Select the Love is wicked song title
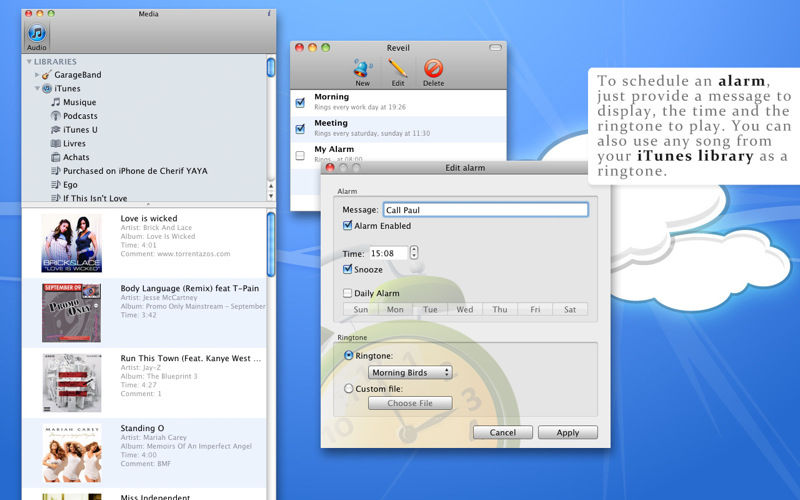Image resolution: width=800 pixels, height=500 pixels. (x=149, y=218)
